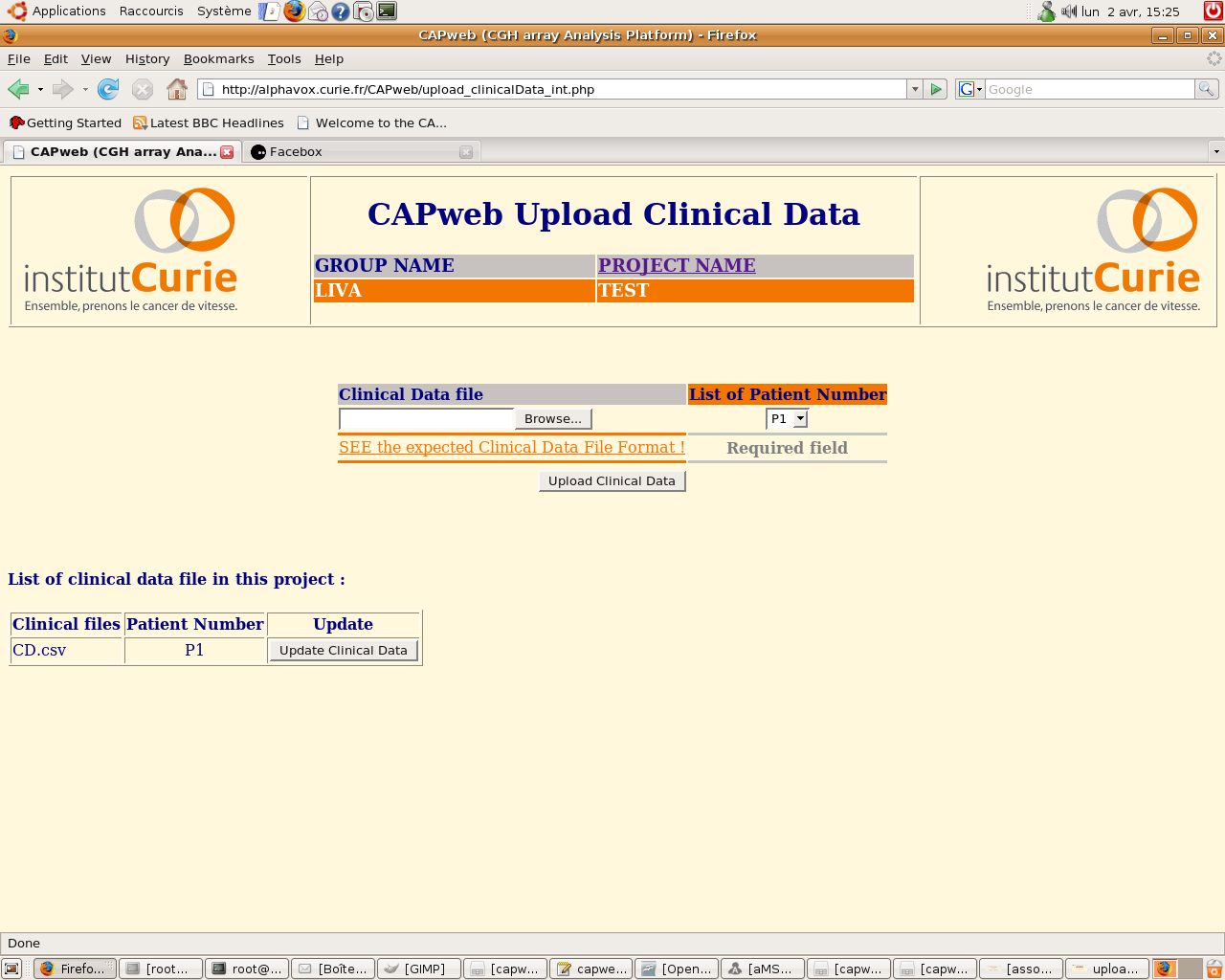Screen dimensions: 1225x980
Task: Click the green Go button beside address bar
Action: point(936,89)
